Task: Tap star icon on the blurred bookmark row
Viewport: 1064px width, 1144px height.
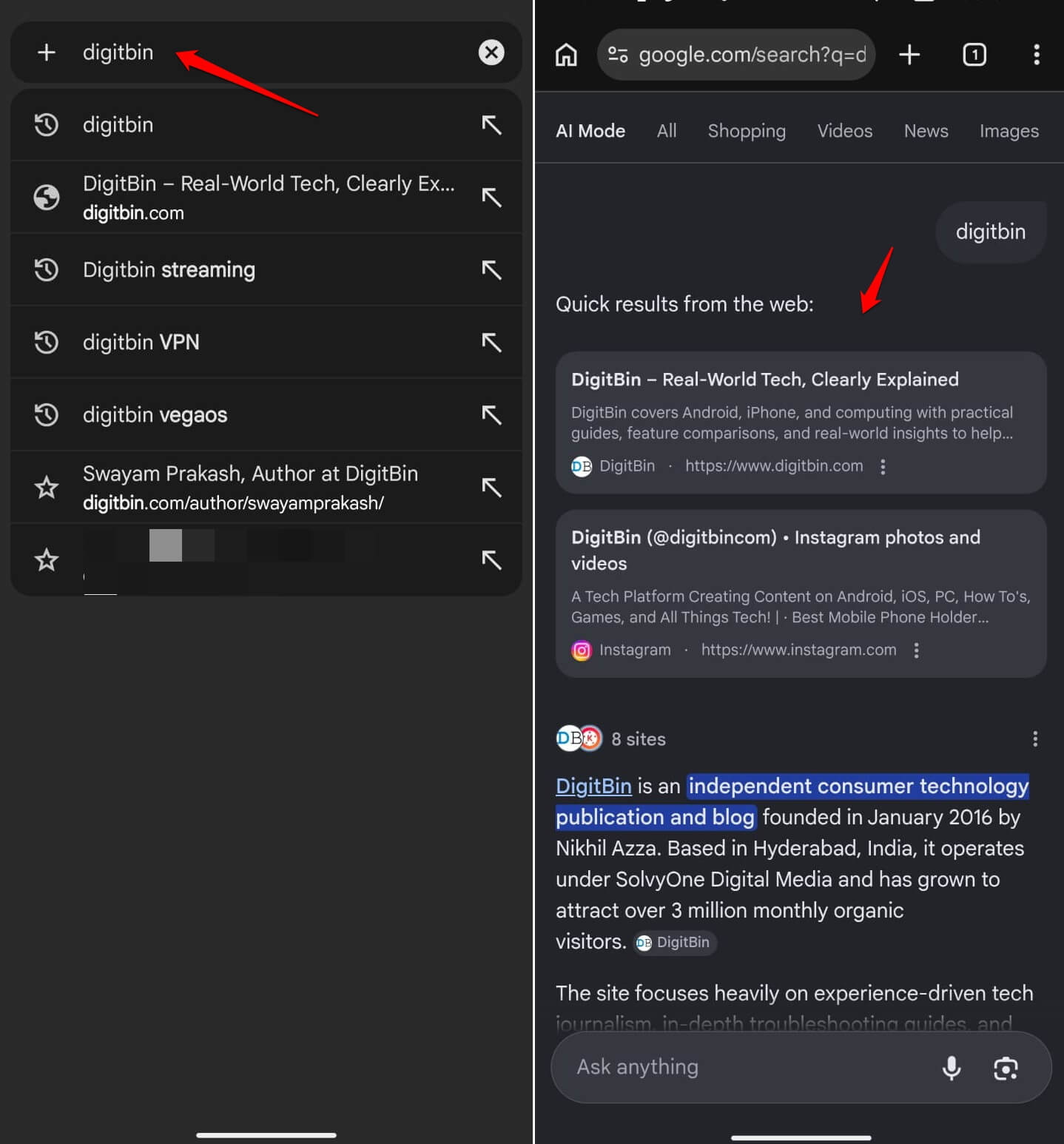Action: click(46, 559)
